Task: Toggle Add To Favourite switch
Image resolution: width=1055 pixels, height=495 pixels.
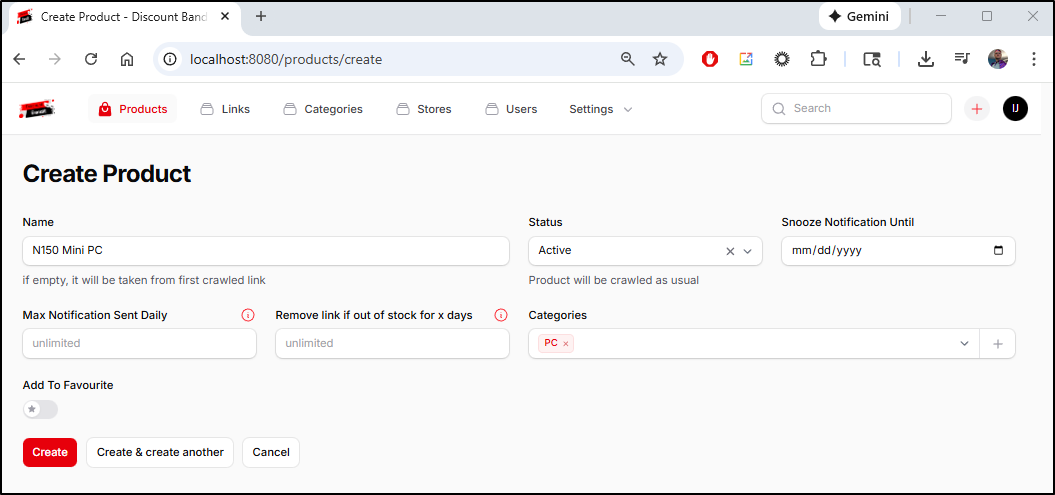Action: pos(41,409)
